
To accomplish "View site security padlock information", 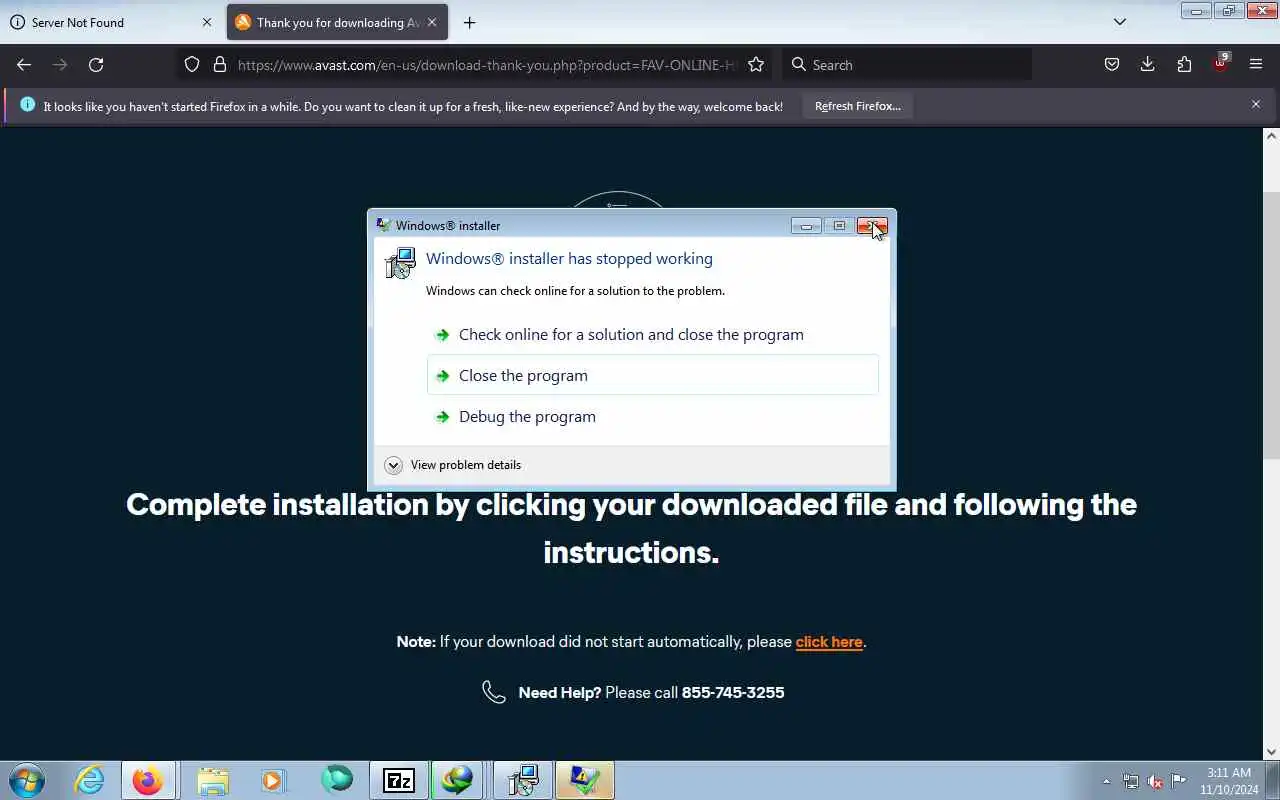I will [220, 65].
